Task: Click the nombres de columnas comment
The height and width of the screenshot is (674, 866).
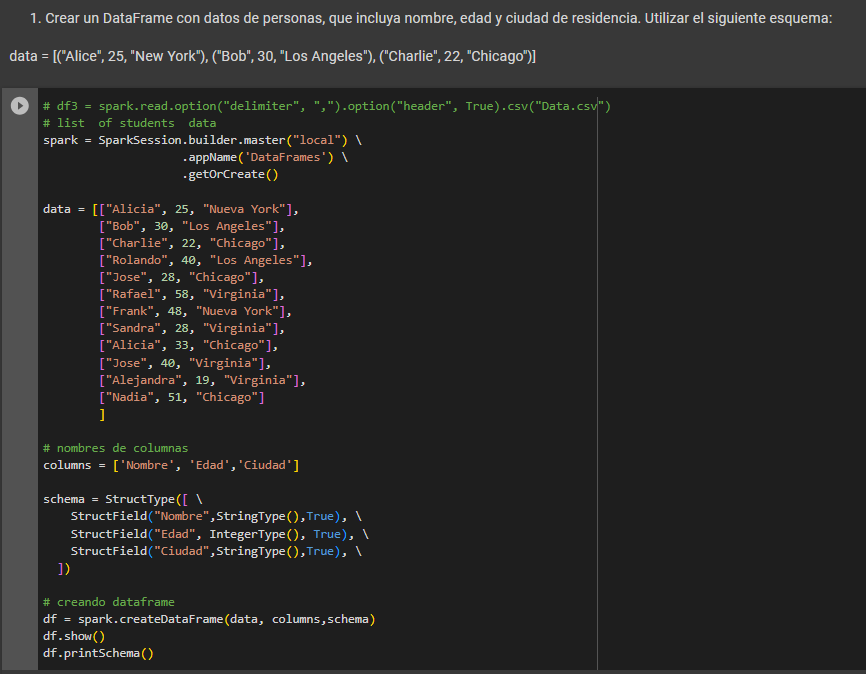Action: click(124, 447)
